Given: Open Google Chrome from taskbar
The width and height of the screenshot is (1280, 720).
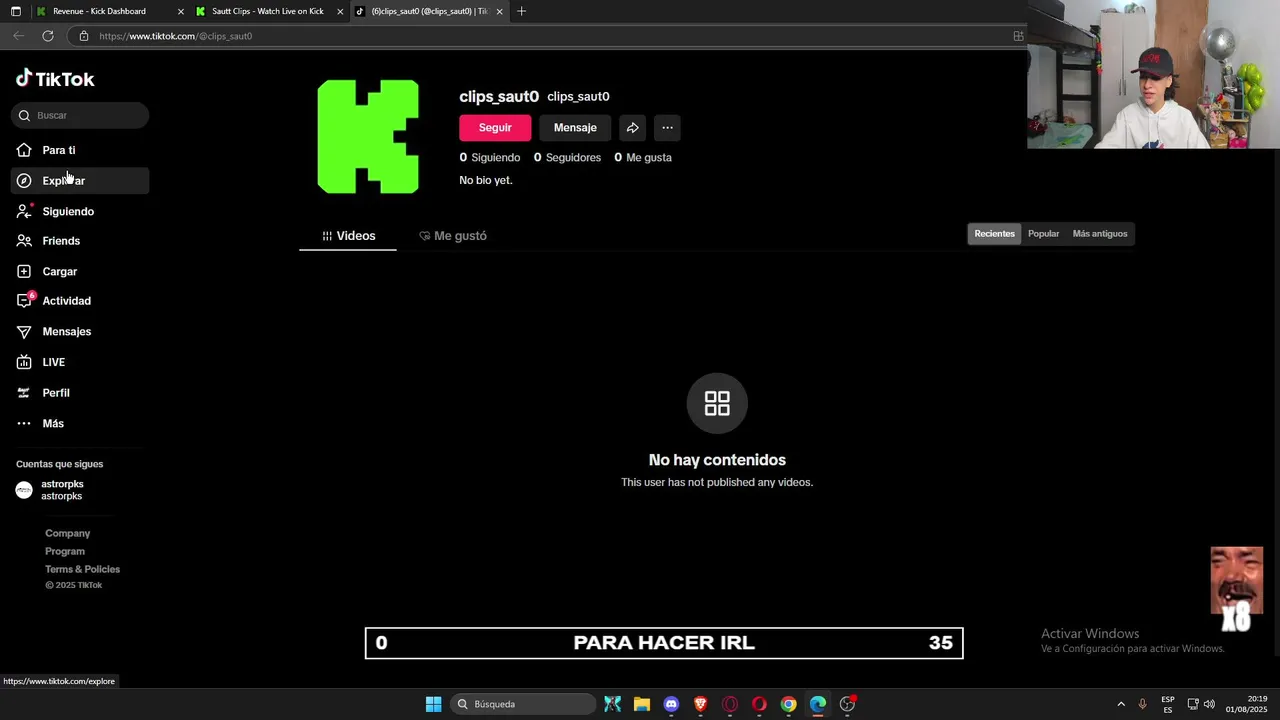Looking at the screenshot, I should [789, 704].
